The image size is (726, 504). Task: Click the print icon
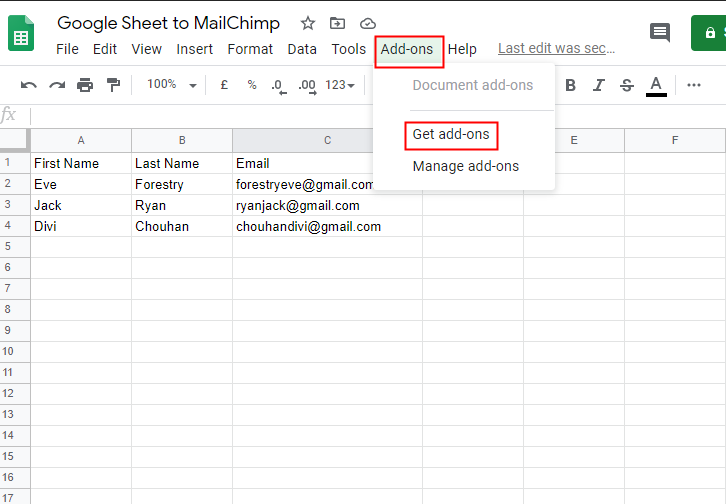[x=85, y=85]
